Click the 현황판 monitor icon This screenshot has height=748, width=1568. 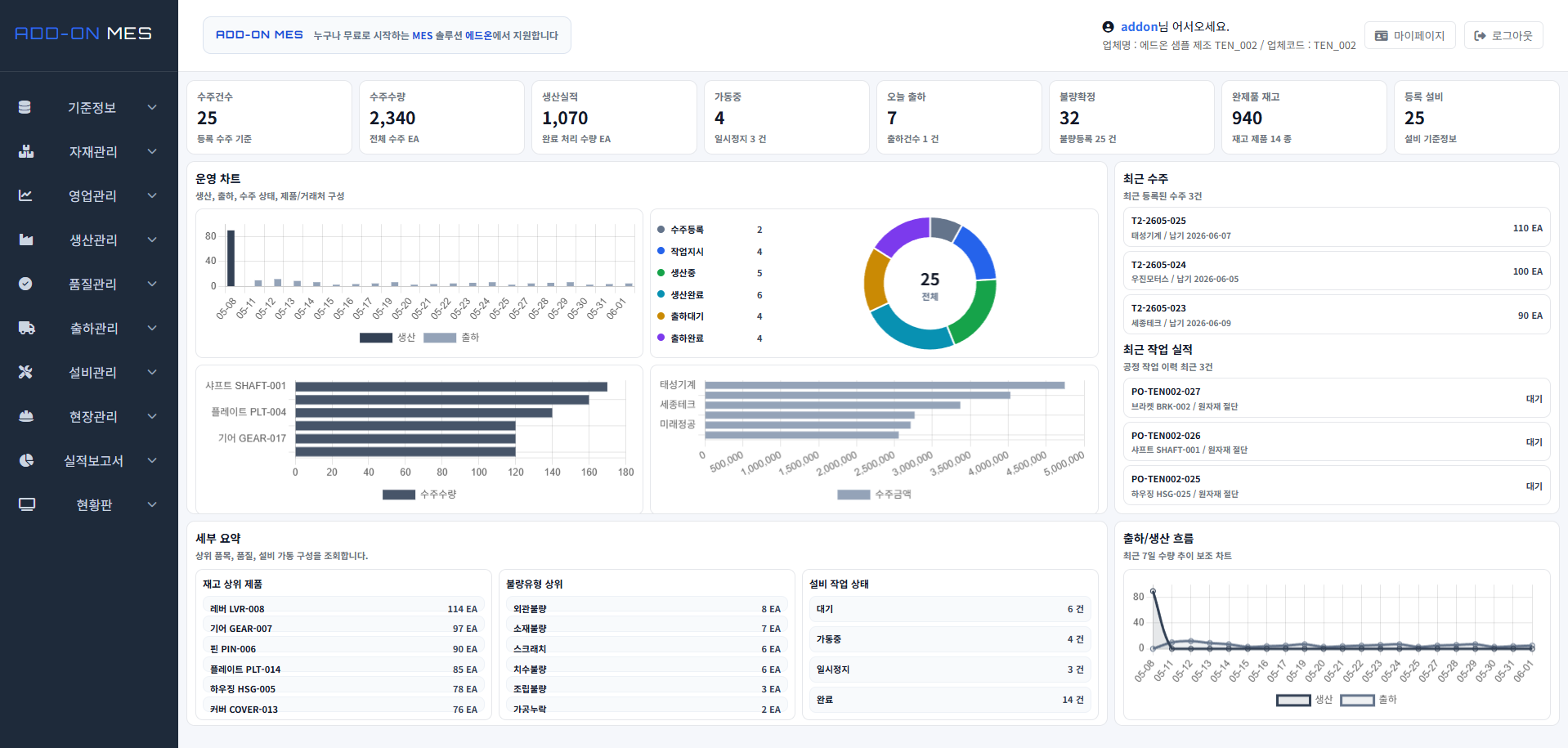[27, 504]
